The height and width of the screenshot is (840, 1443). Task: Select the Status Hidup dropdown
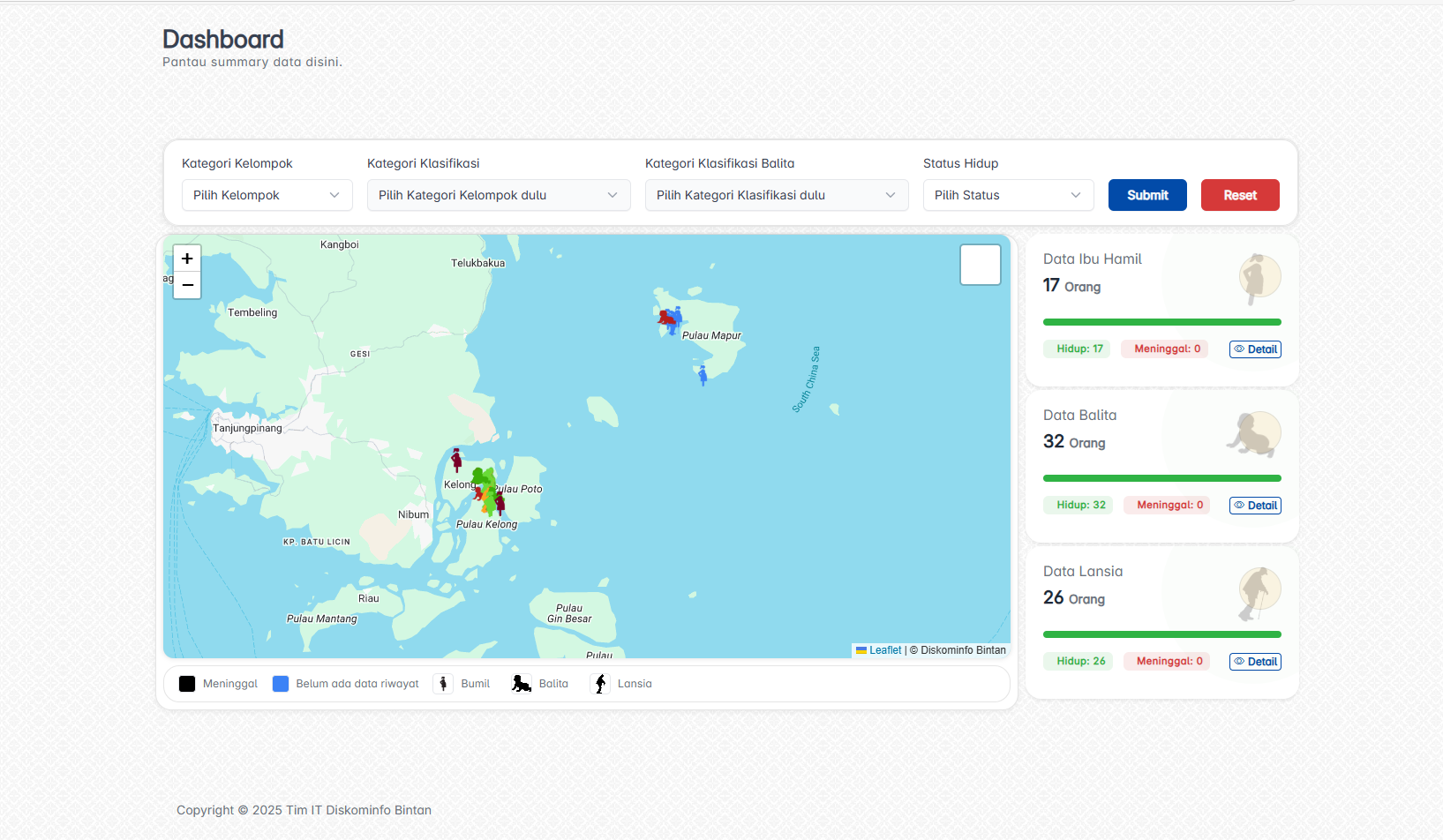tap(1008, 195)
